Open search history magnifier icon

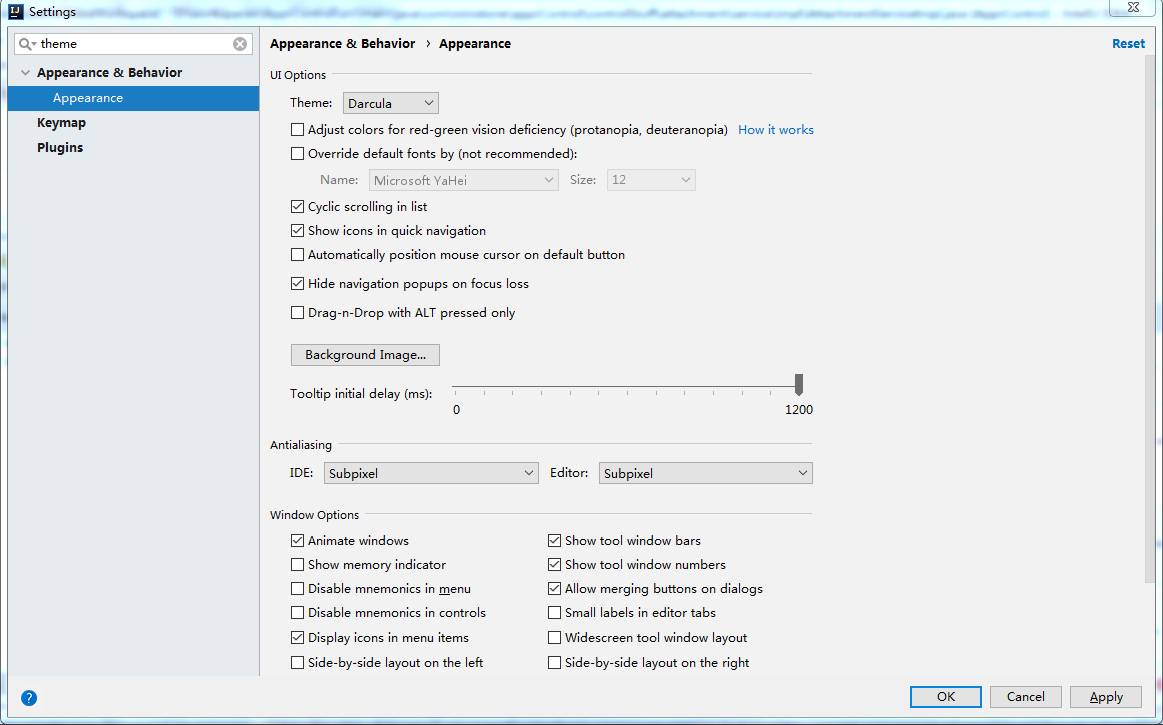point(27,44)
